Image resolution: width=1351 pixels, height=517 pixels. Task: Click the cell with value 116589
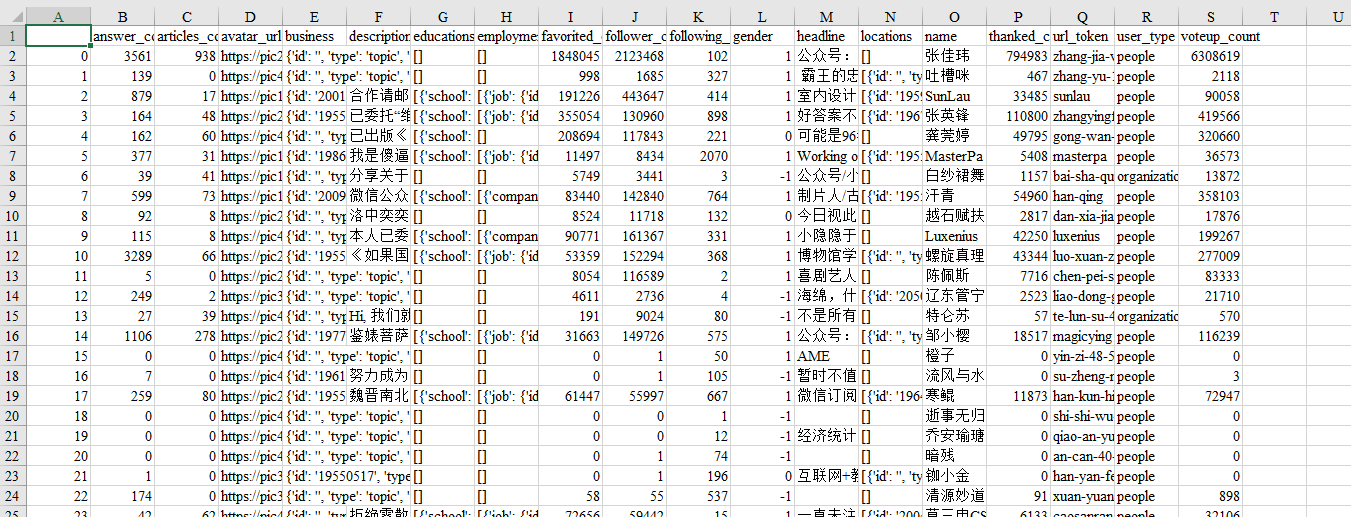pyautogui.click(x=635, y=276)
